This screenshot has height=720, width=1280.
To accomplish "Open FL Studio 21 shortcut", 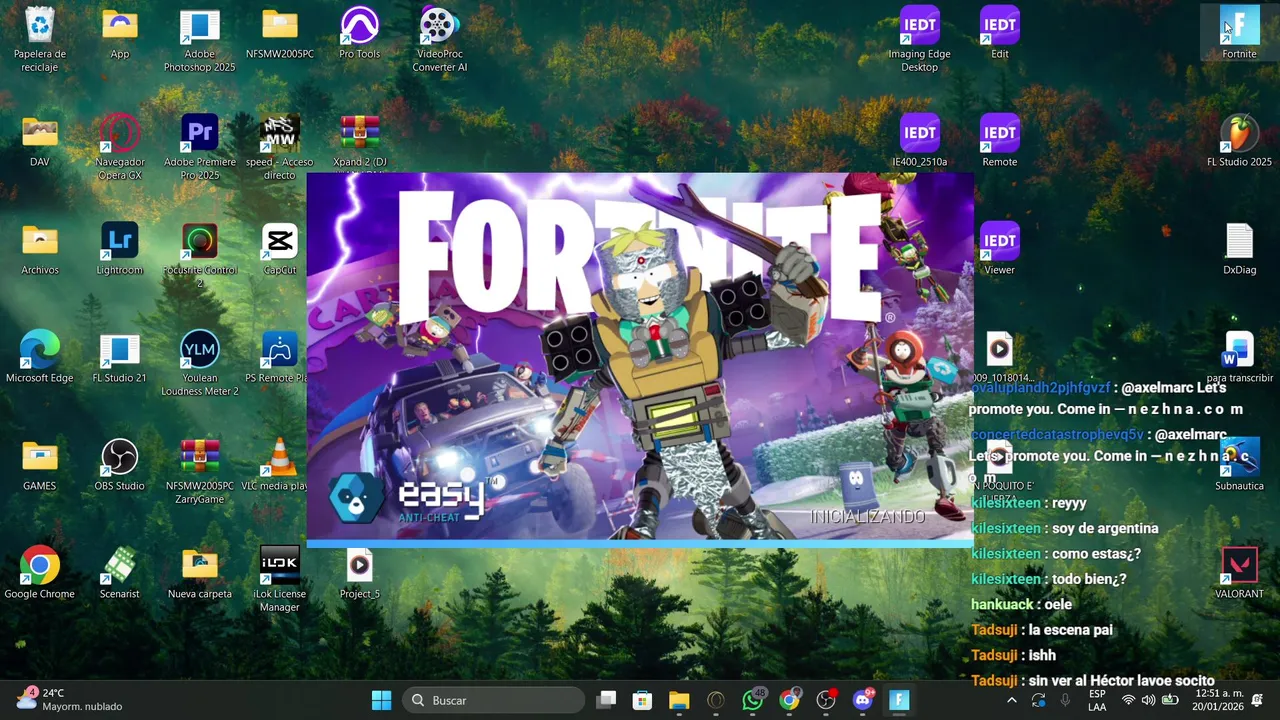I will [120, 357].
